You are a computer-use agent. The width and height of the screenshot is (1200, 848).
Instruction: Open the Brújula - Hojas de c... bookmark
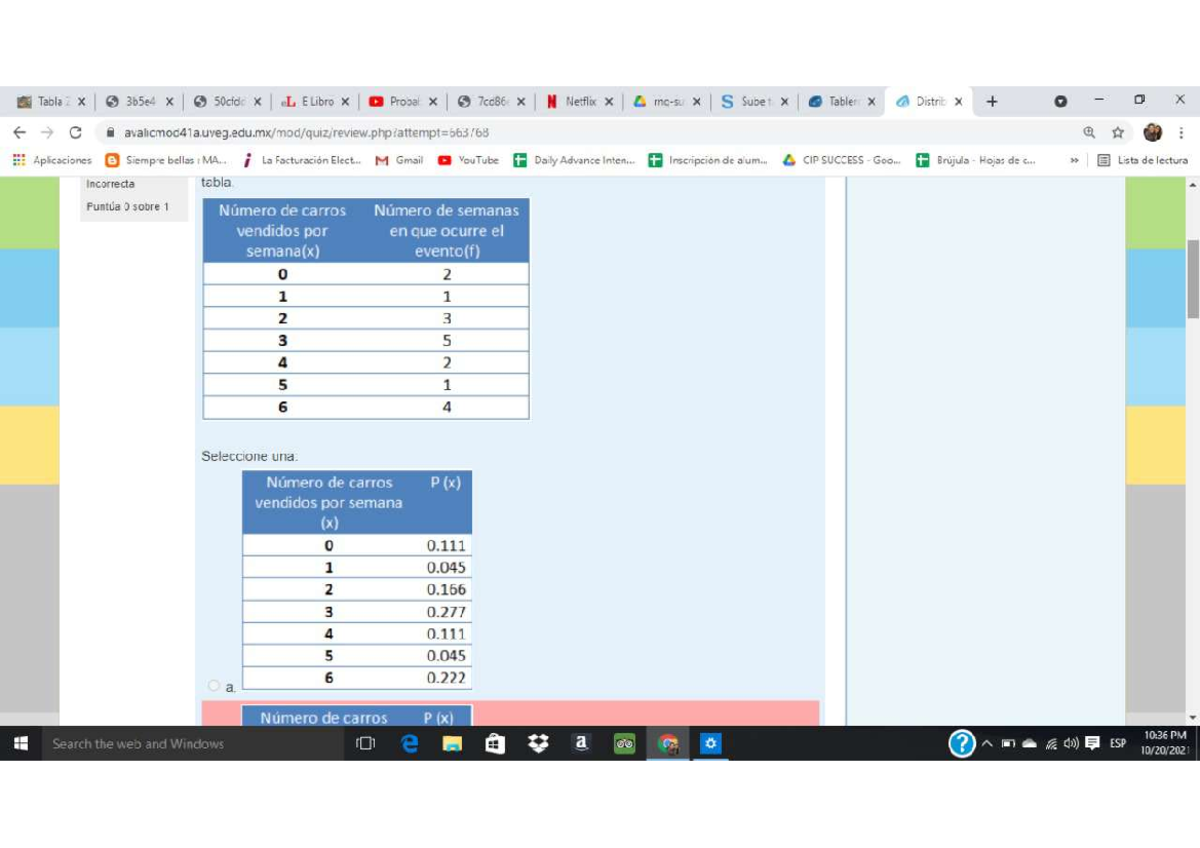click(976, 160)
